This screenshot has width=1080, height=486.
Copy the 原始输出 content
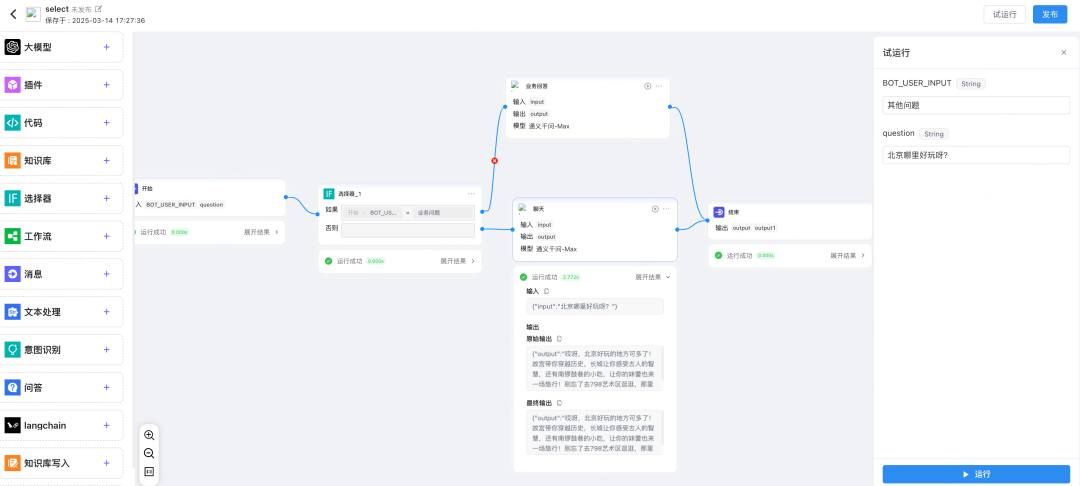click(559, 339)
